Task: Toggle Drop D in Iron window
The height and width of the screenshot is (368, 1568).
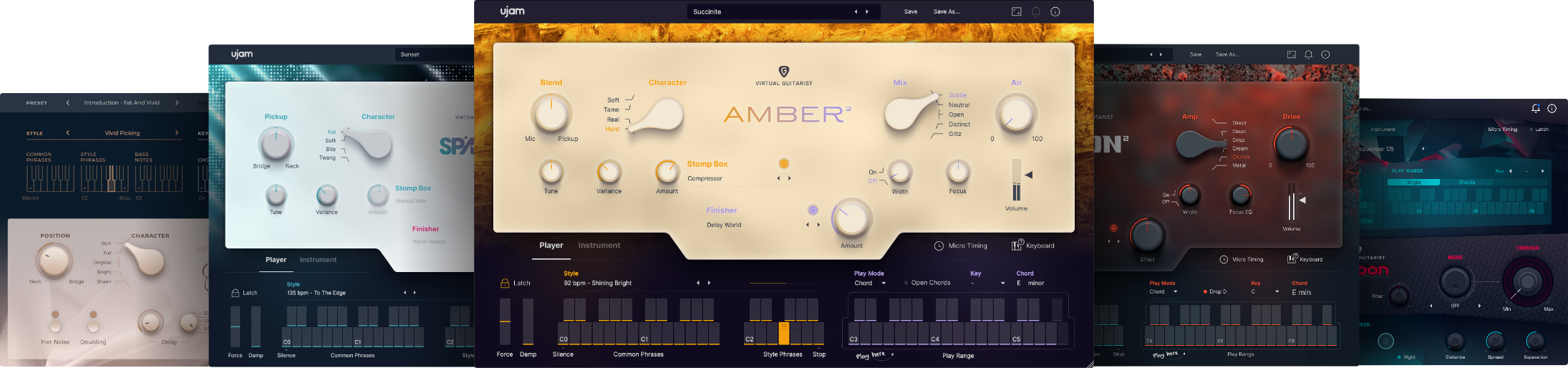Action: 1215,291
